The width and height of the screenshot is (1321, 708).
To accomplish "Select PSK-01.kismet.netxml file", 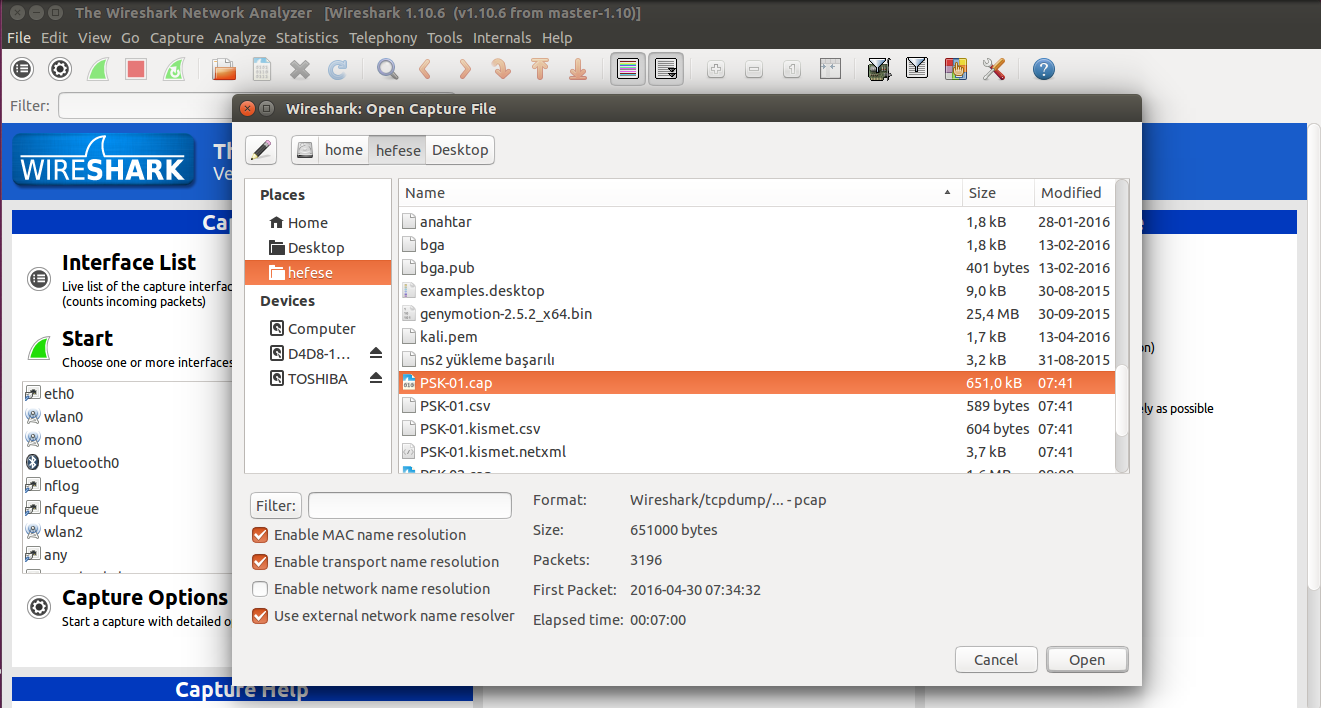I will 756,452.
